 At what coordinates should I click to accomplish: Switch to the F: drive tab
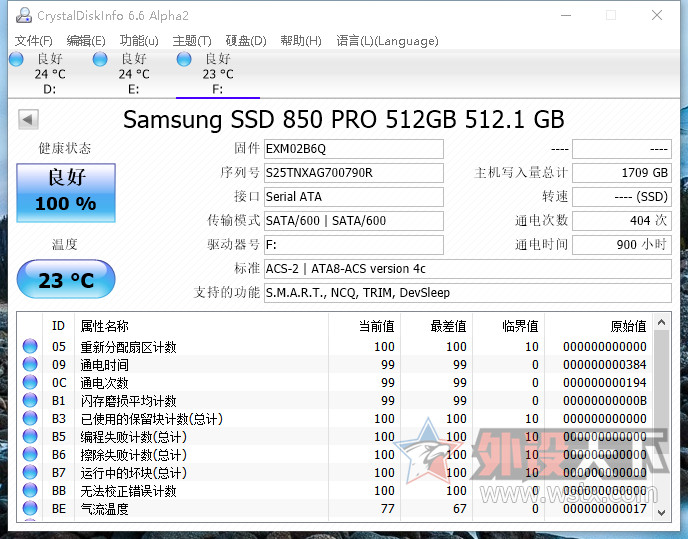[218, 74]
